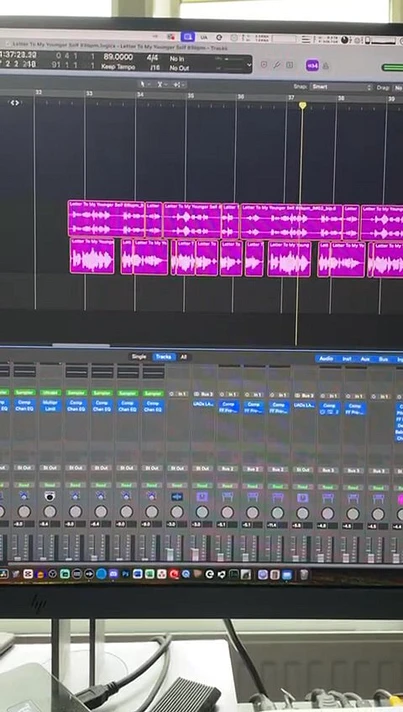Open the pointer tool menu
This screenshot has width=403, height=712.
144,84
